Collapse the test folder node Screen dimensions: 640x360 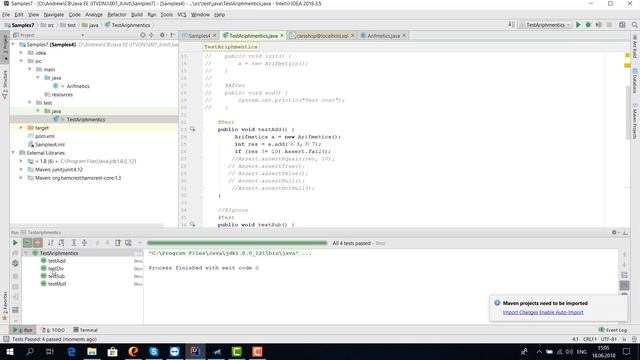(x=30, y=102)
